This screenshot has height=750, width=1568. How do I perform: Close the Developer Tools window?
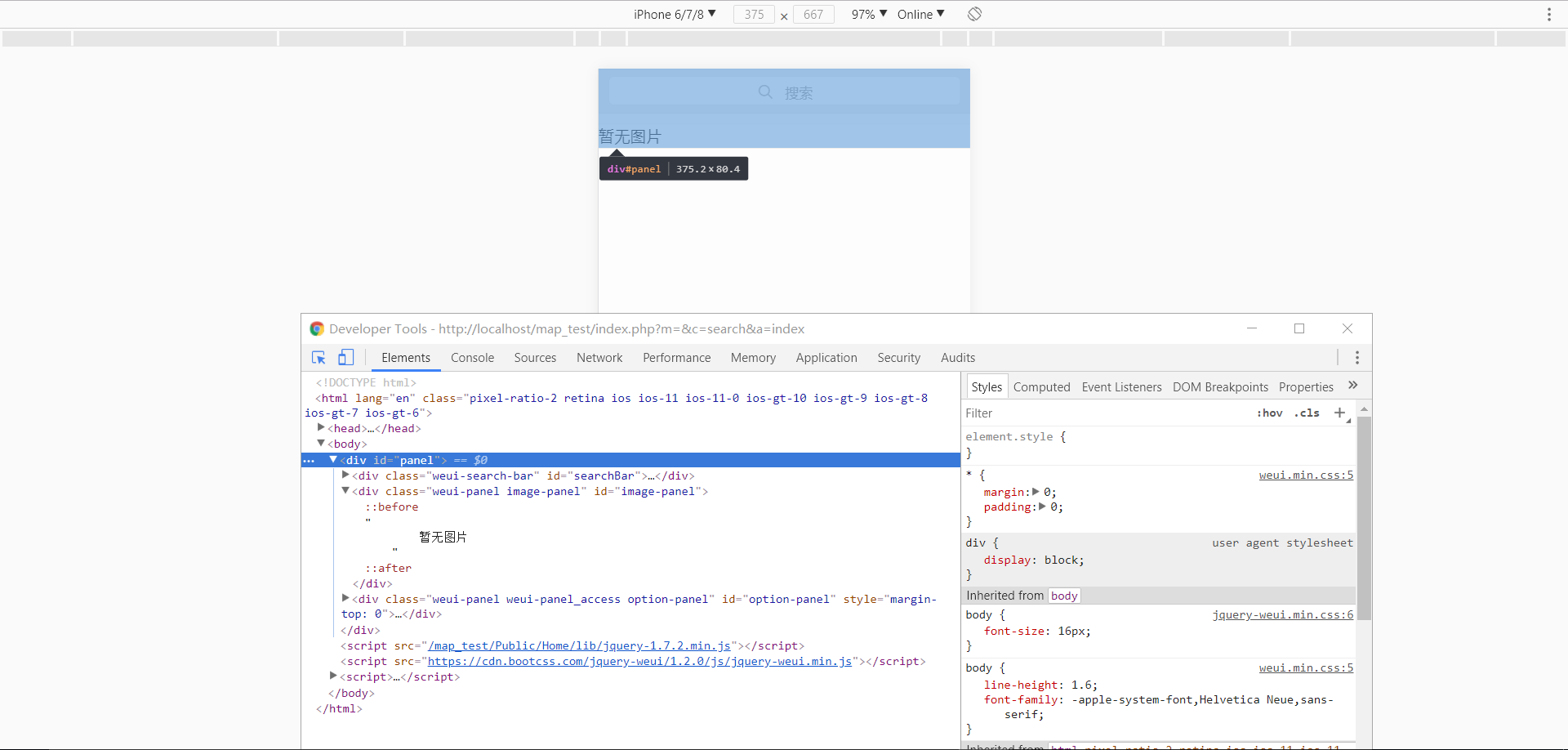1347,328
